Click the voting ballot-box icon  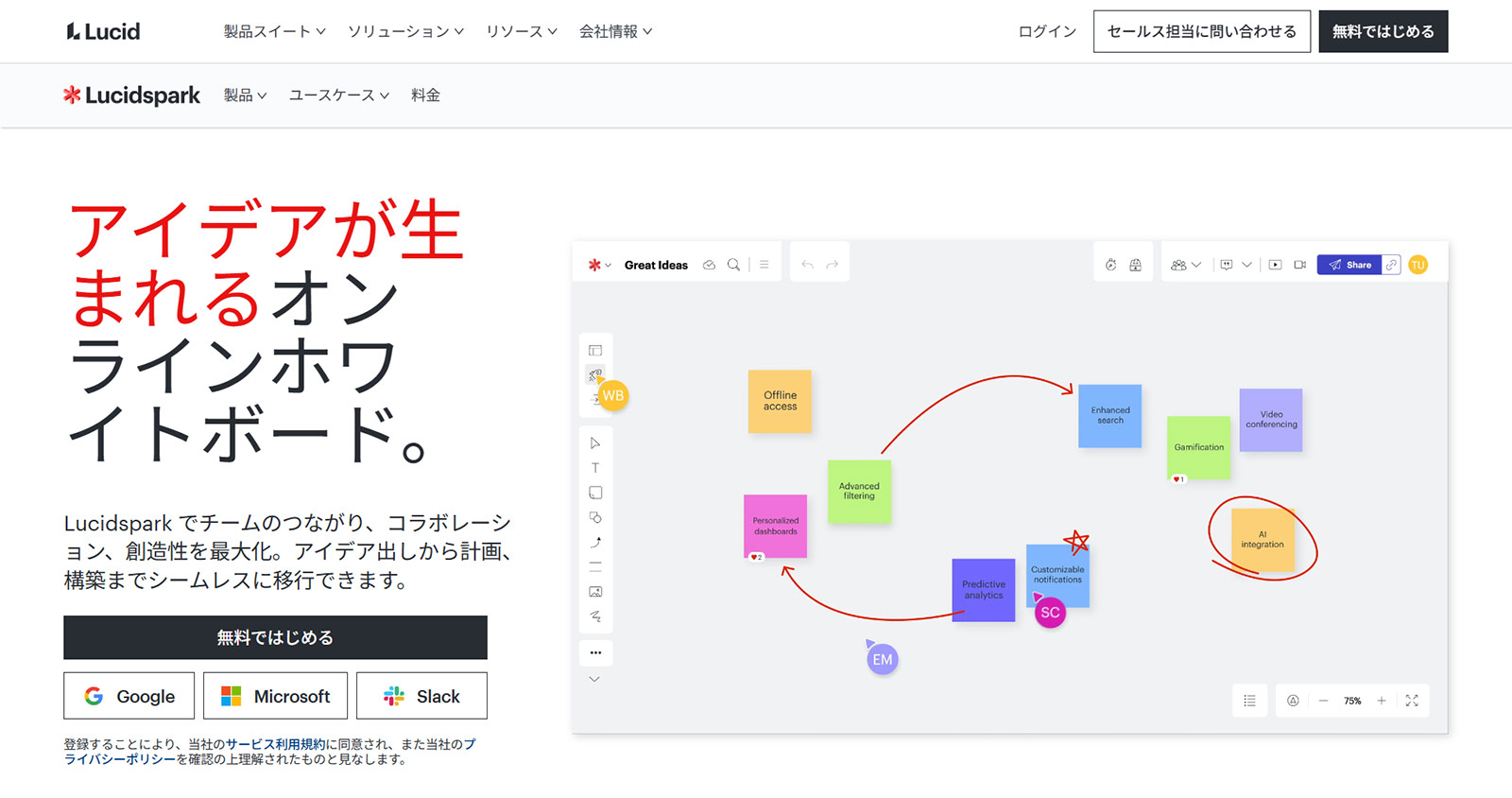pyautogui.click(x=1135, y=265)
